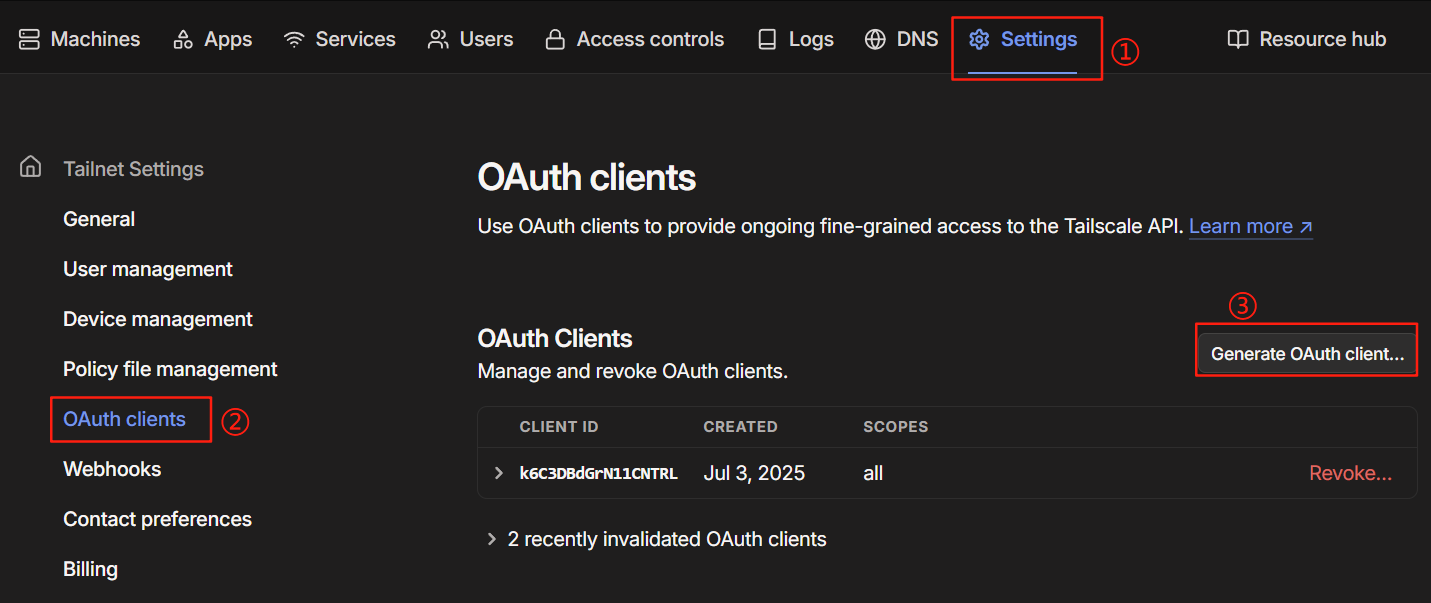Open Policy file management in sidebar
The image size is (1431, 603).
[170, 369]
